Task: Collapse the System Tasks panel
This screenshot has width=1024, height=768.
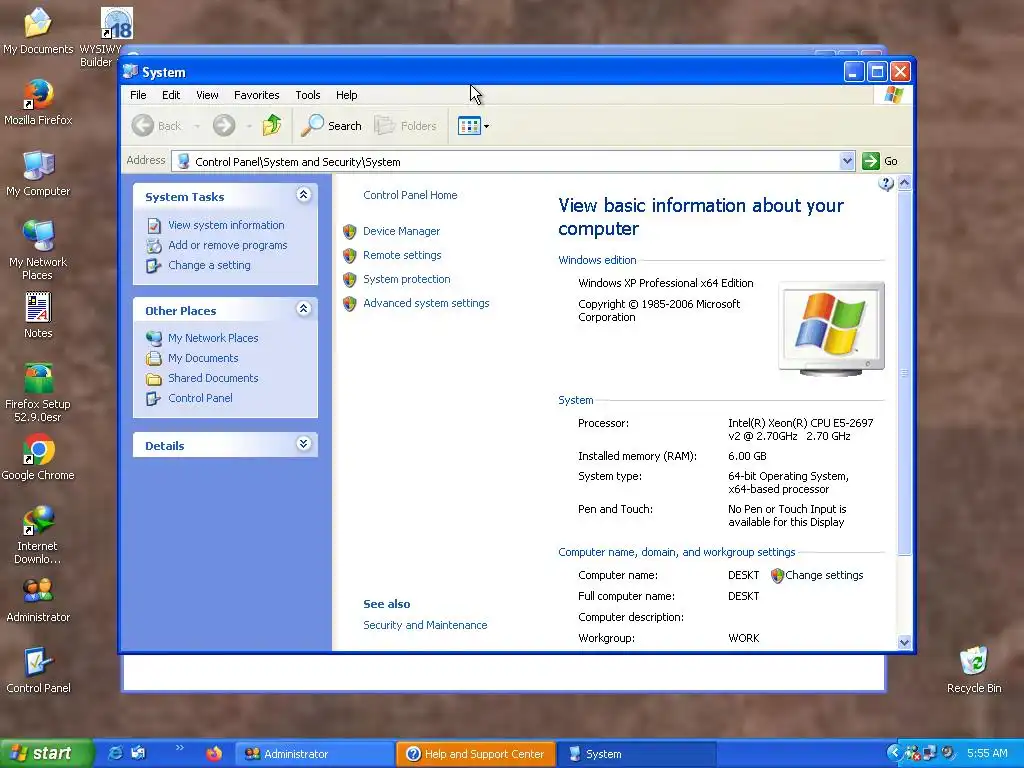Action: (x=303, y=195)
